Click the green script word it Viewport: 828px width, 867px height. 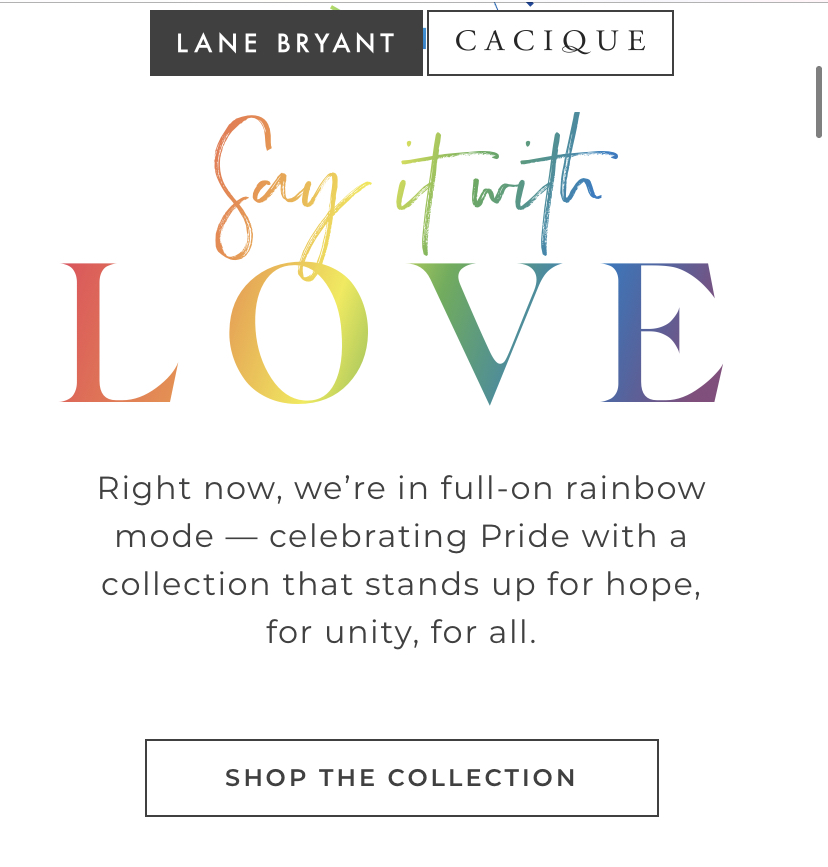pos(419,194)
